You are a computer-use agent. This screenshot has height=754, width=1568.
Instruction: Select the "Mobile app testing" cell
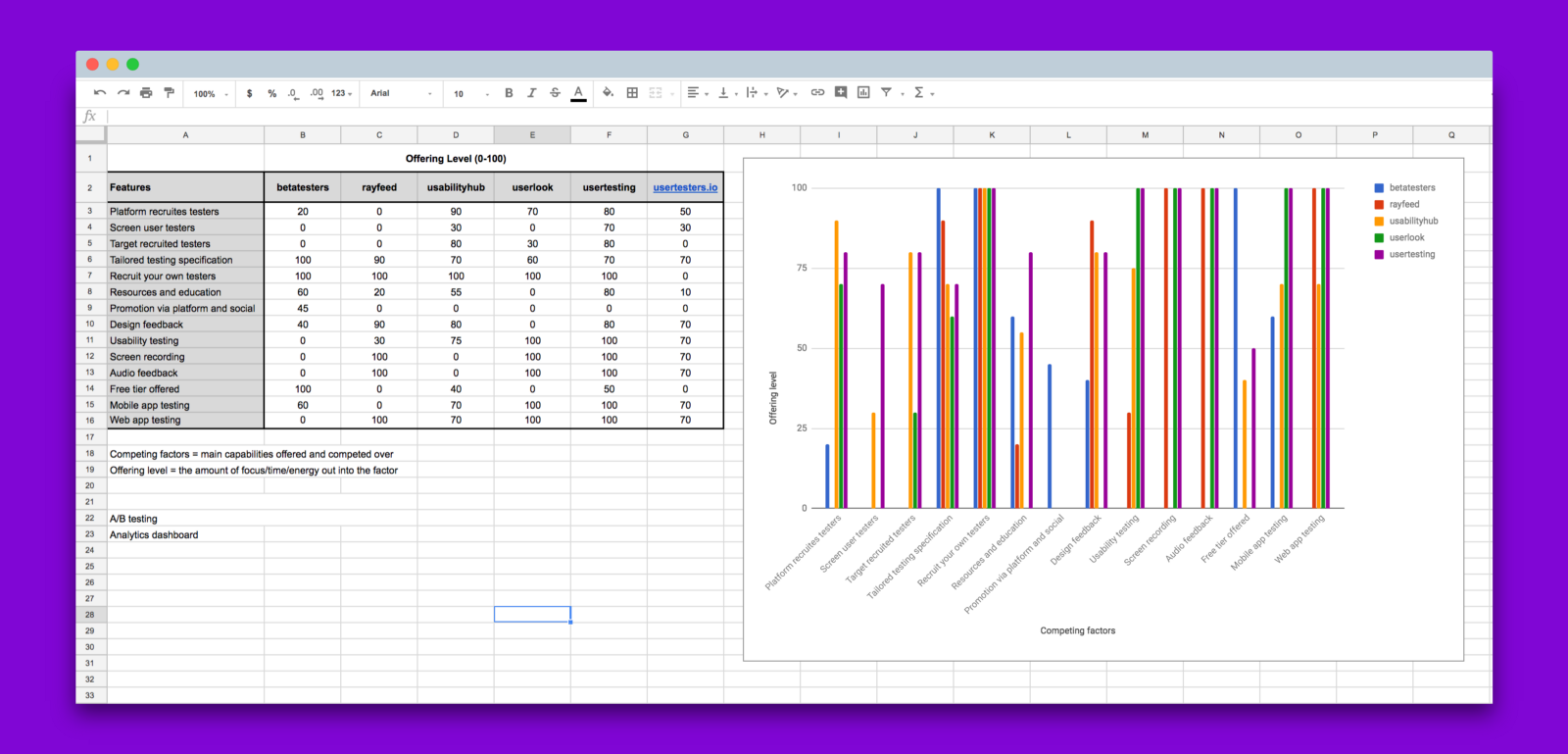click(185, 405)
